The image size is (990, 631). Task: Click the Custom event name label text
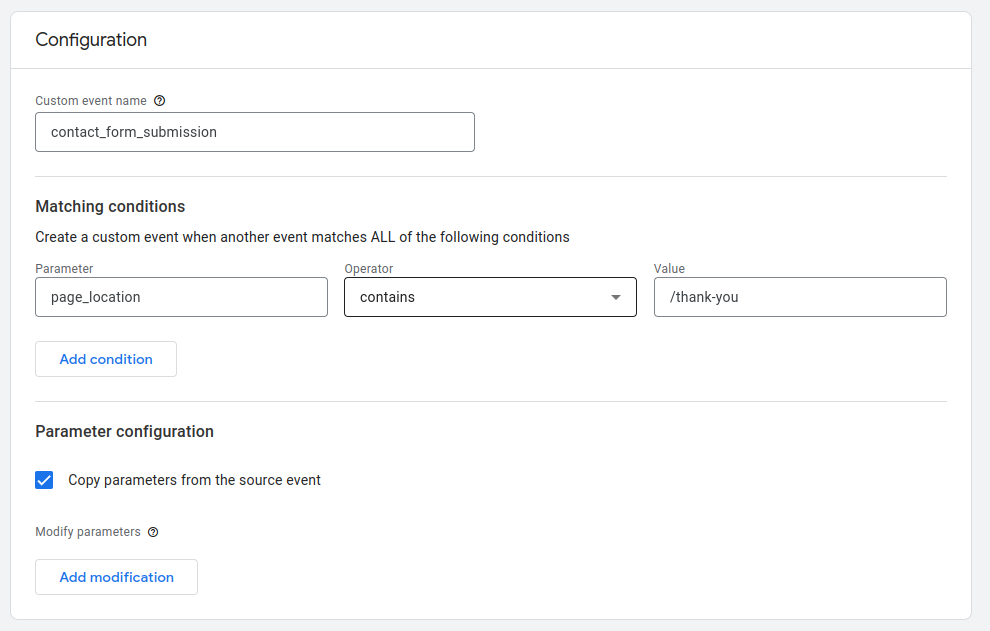[91, 101]
